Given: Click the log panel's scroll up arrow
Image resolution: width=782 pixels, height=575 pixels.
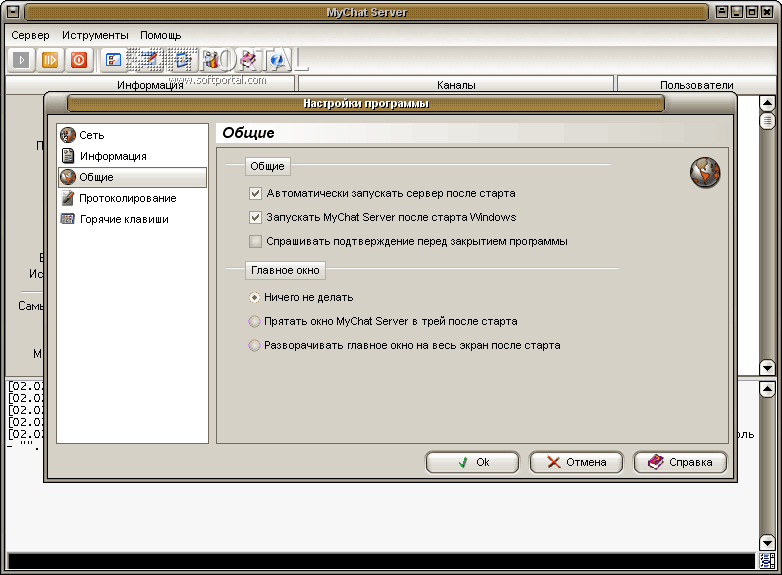Looking at the screenshot, I should pos(767,388).
